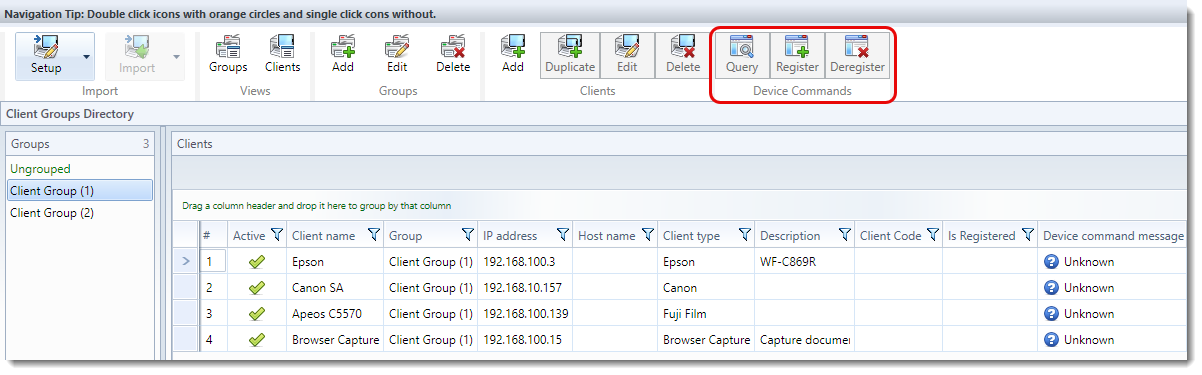
Task: Select the Canon SA client name cell
Action: (336, 288)
